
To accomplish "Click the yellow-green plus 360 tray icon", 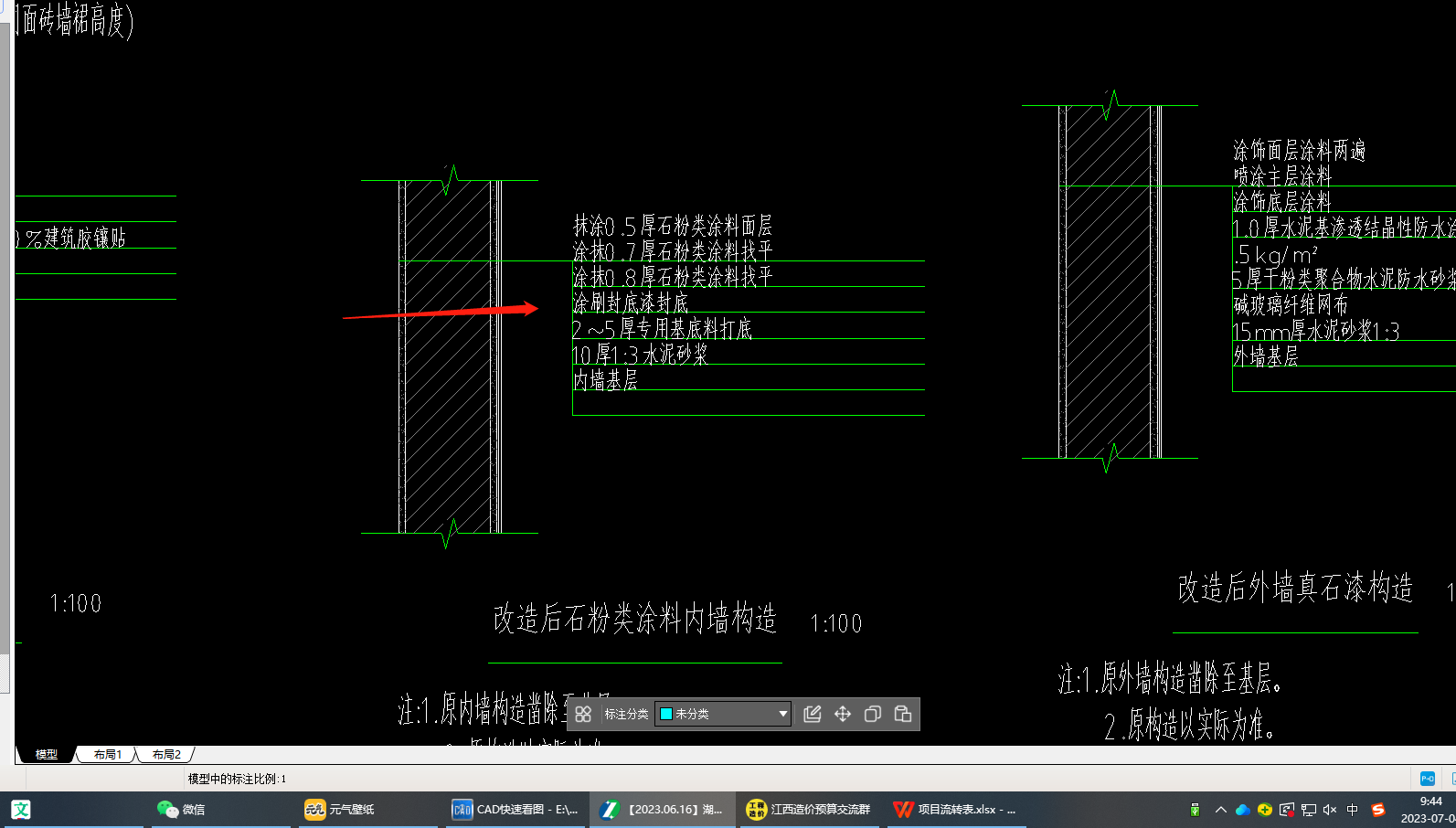I will pyautogui.click(x=1264, y=810).
